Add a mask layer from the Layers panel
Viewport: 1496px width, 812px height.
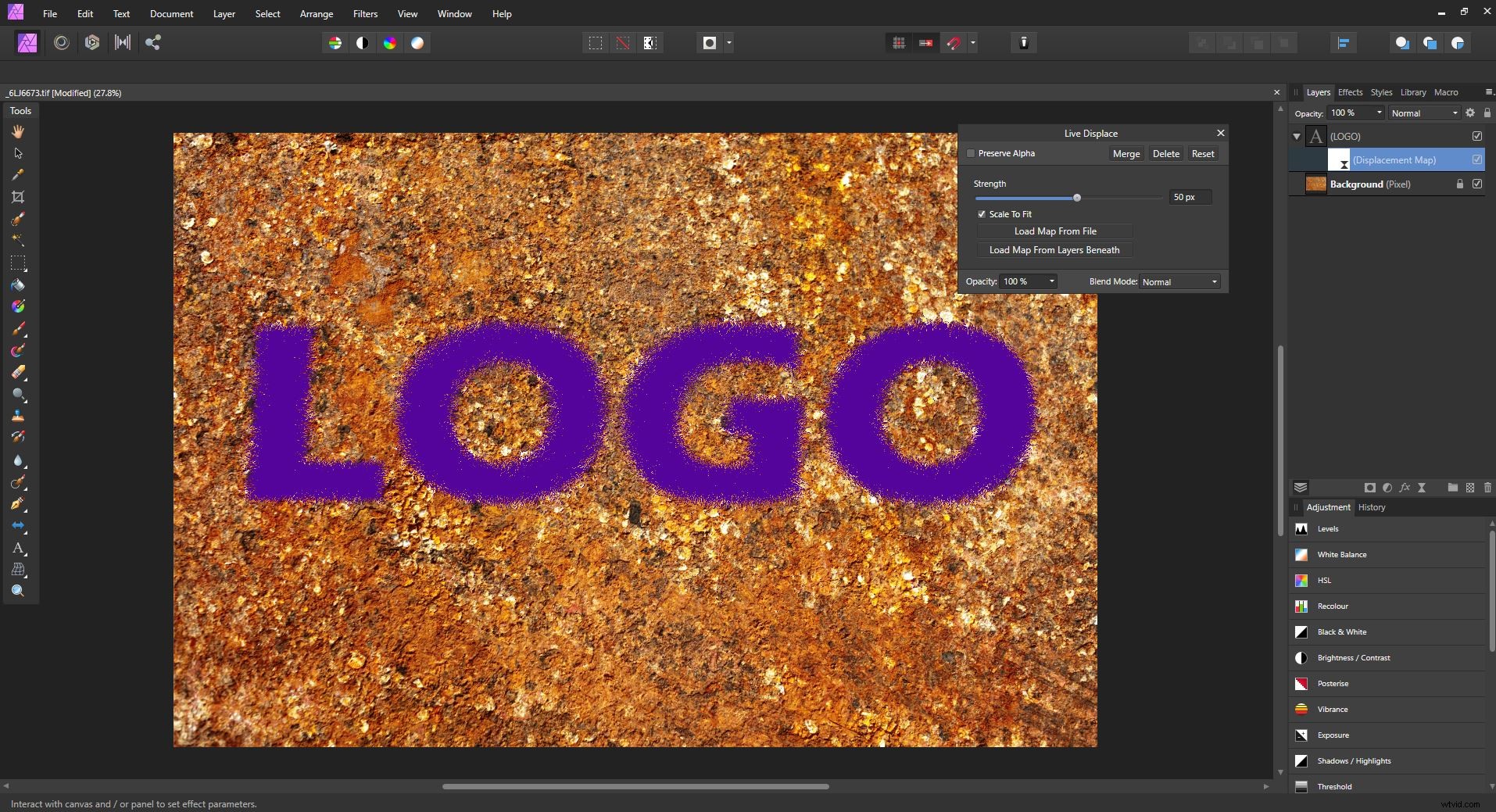coord(1370,487)
